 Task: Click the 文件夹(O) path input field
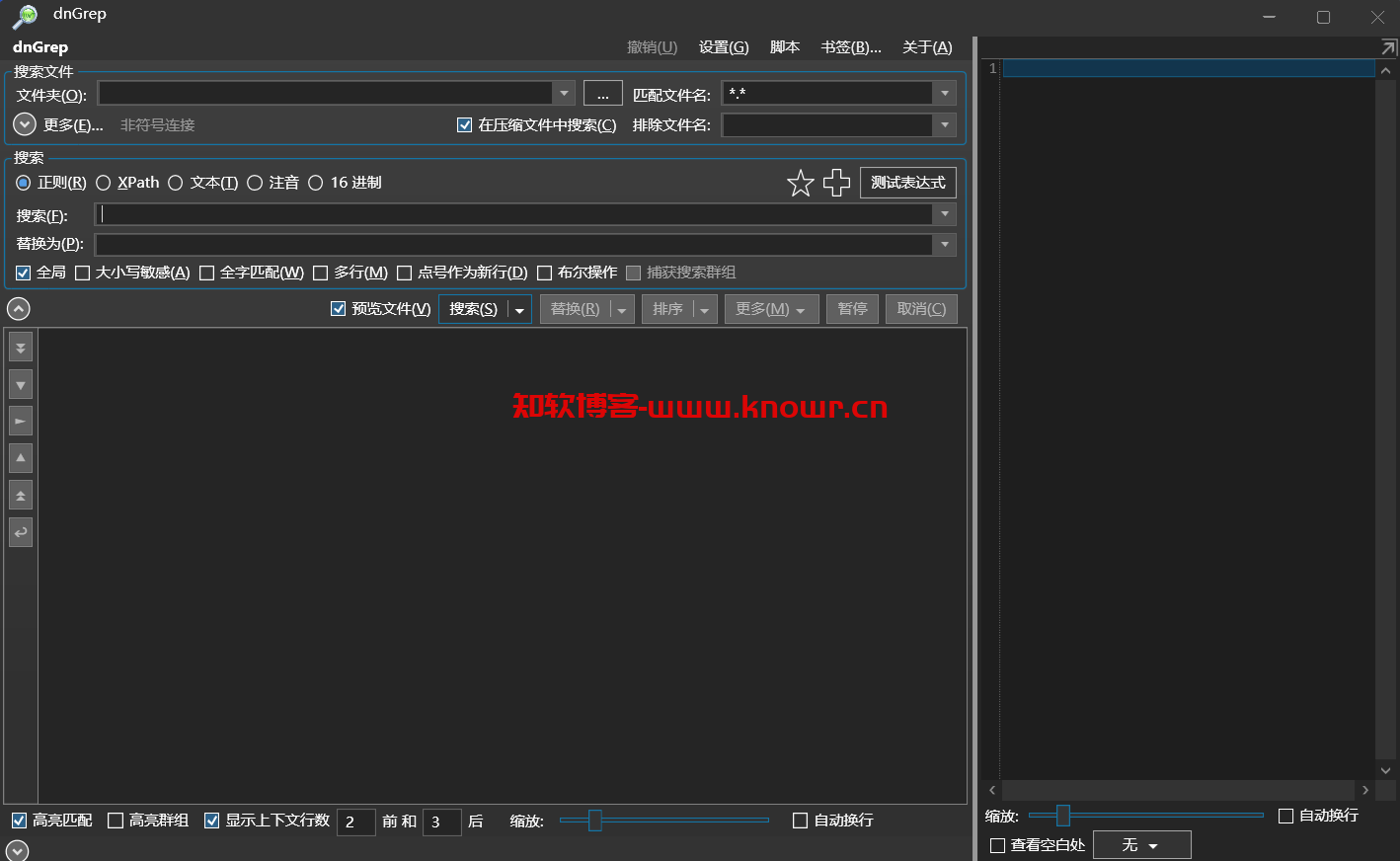[x=326, y=93]
